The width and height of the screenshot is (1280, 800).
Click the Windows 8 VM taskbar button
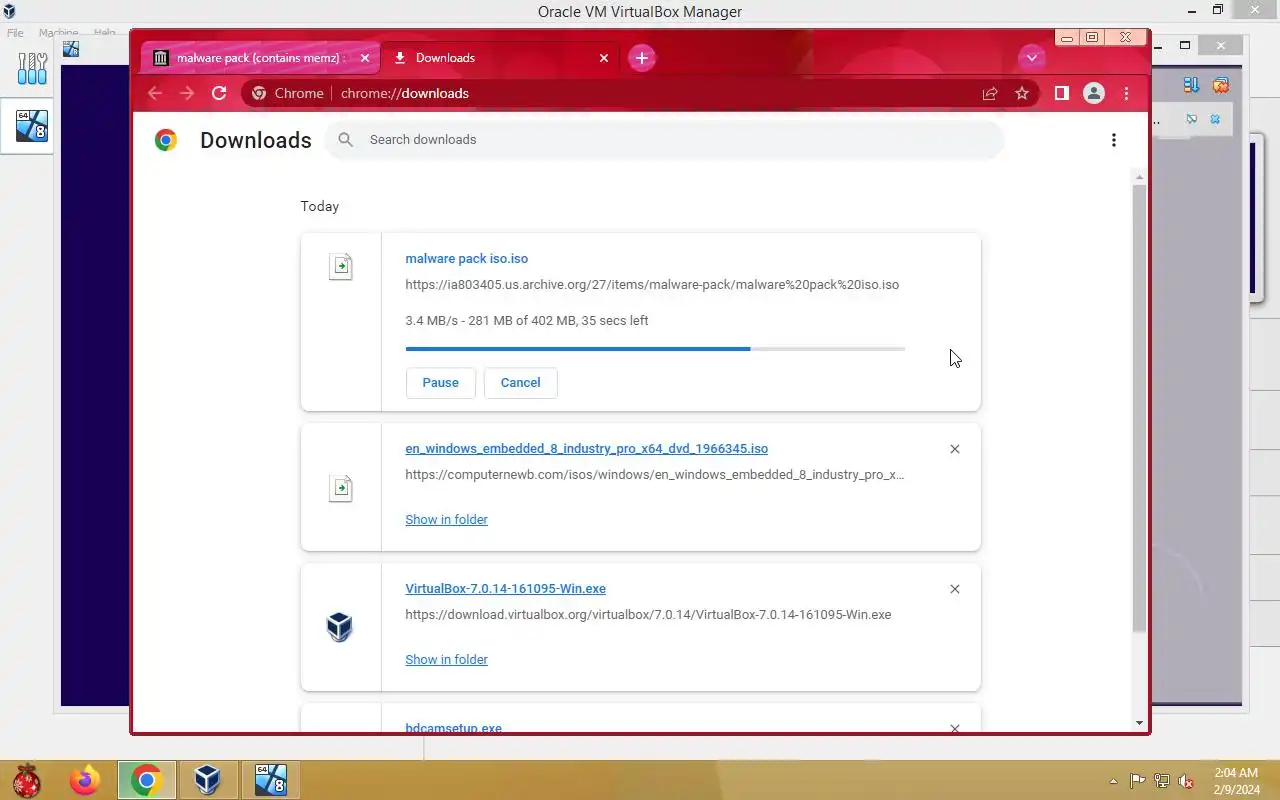271,780
